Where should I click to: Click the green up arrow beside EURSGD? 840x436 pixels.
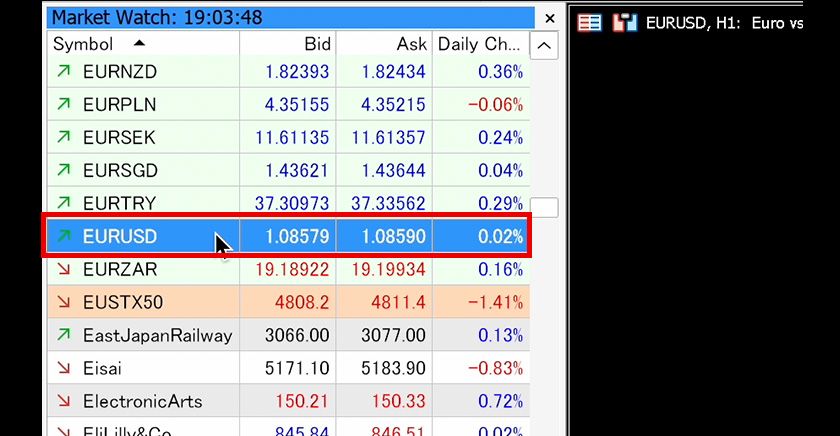(64, 169)
